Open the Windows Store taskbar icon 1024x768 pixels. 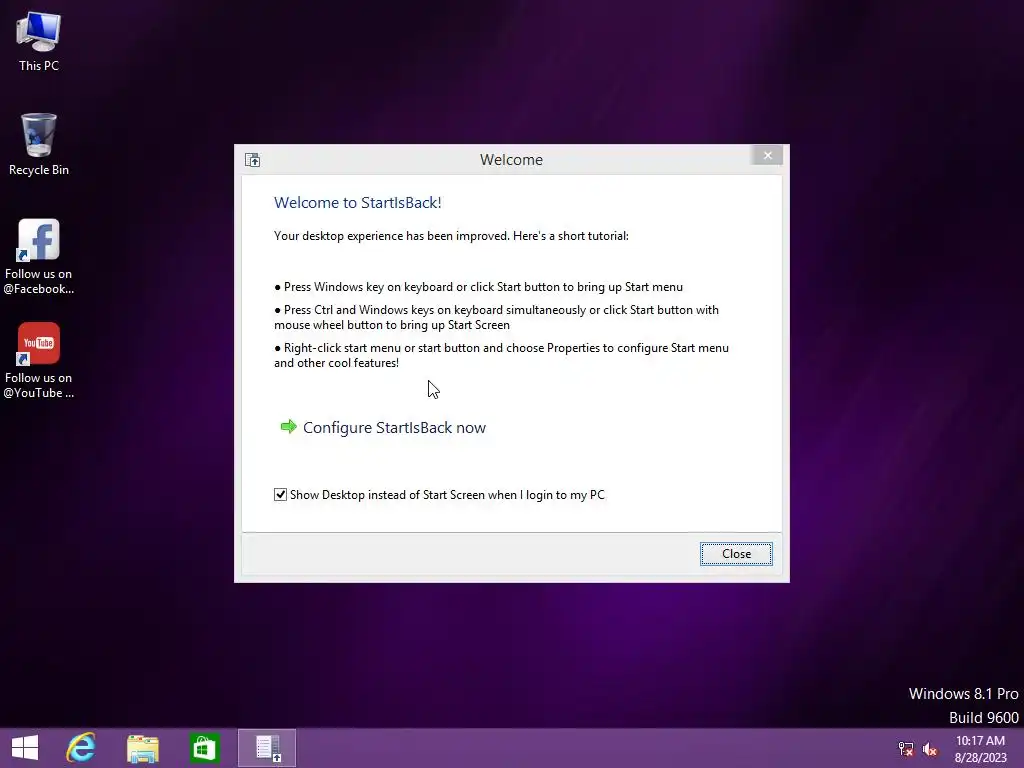coord(204,748)
